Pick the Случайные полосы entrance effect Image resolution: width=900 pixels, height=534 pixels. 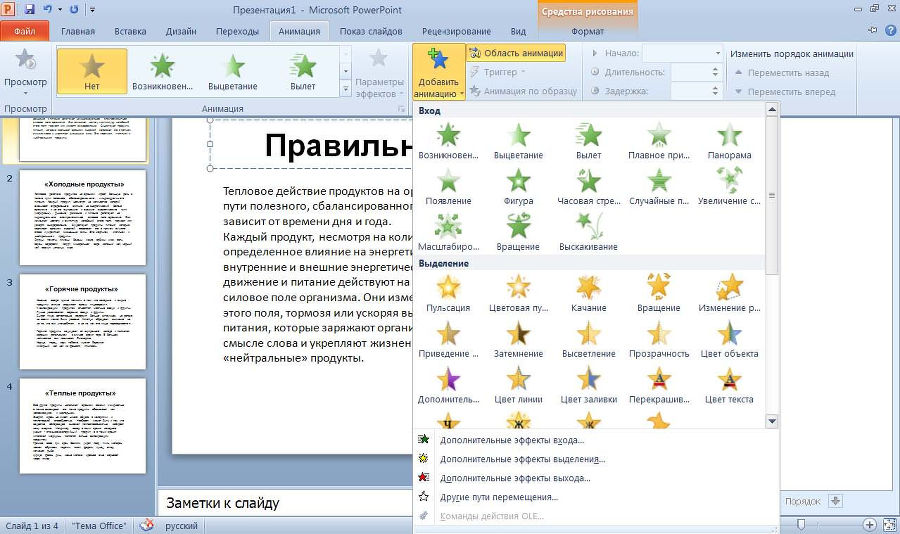click(x=658, y=187)
